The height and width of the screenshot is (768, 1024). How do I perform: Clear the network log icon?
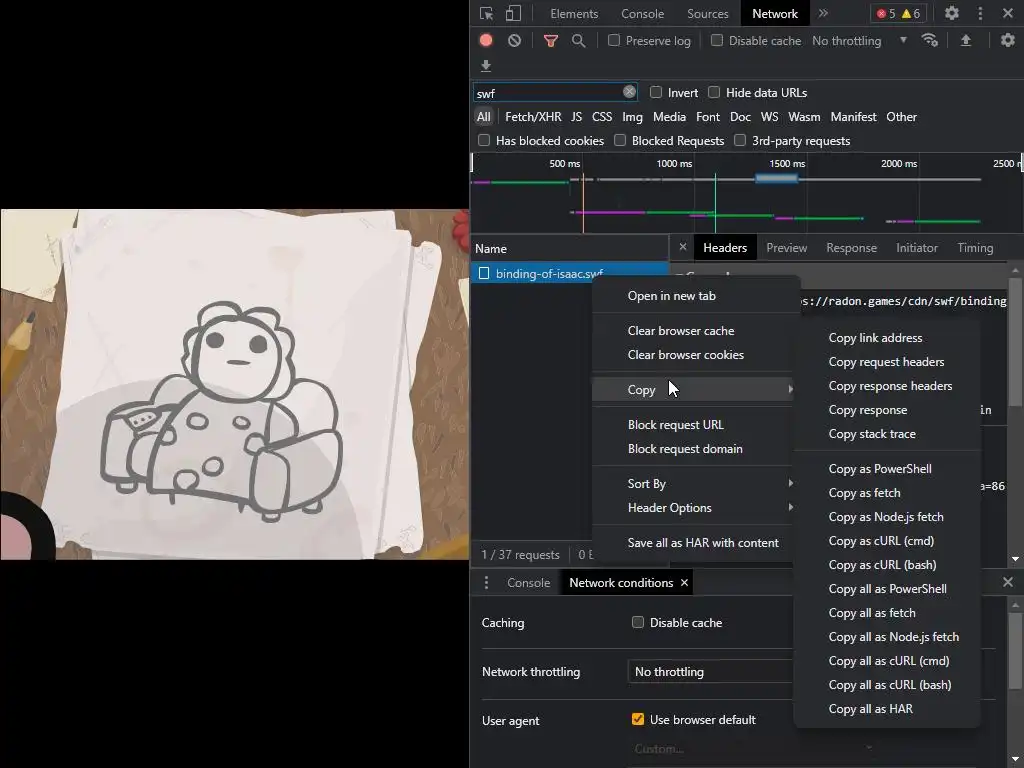tap(515, 40)
